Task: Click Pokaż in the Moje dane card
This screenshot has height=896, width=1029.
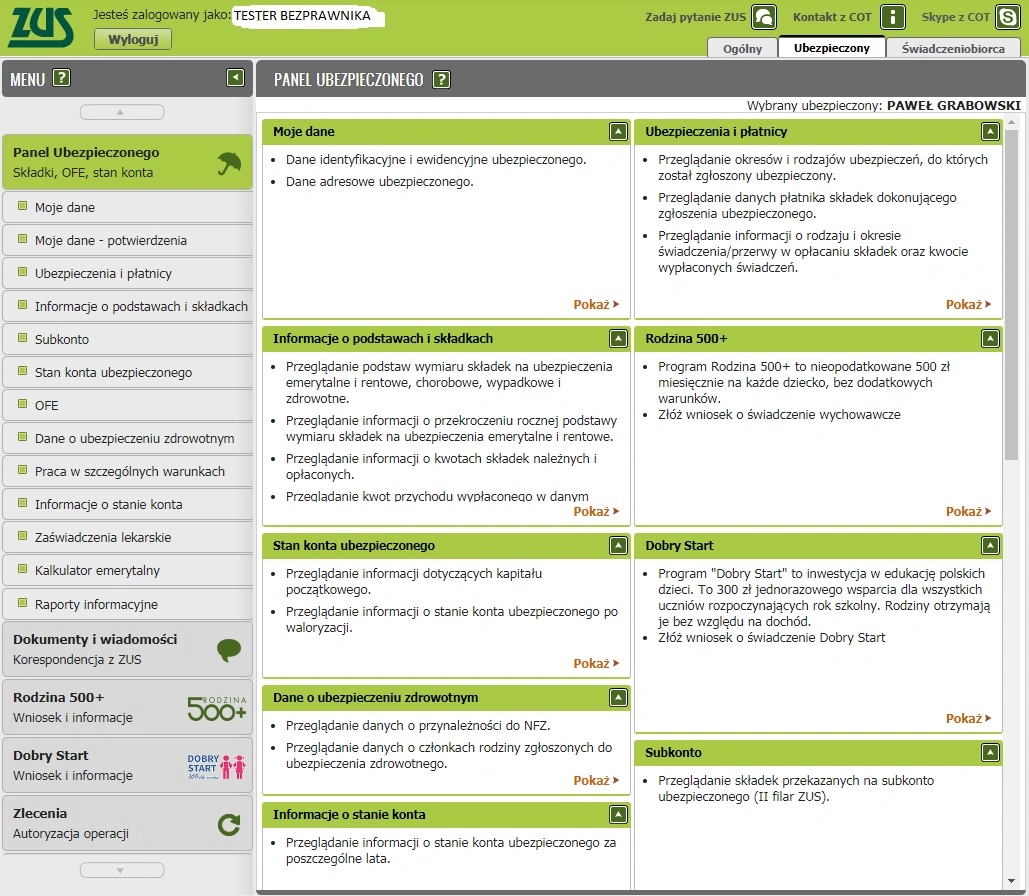Action: point(596,304)
